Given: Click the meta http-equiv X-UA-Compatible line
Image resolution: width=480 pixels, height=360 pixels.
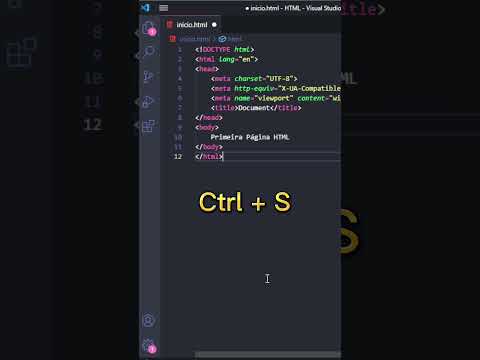Looking at the screenshot, I should click(276, 88).
